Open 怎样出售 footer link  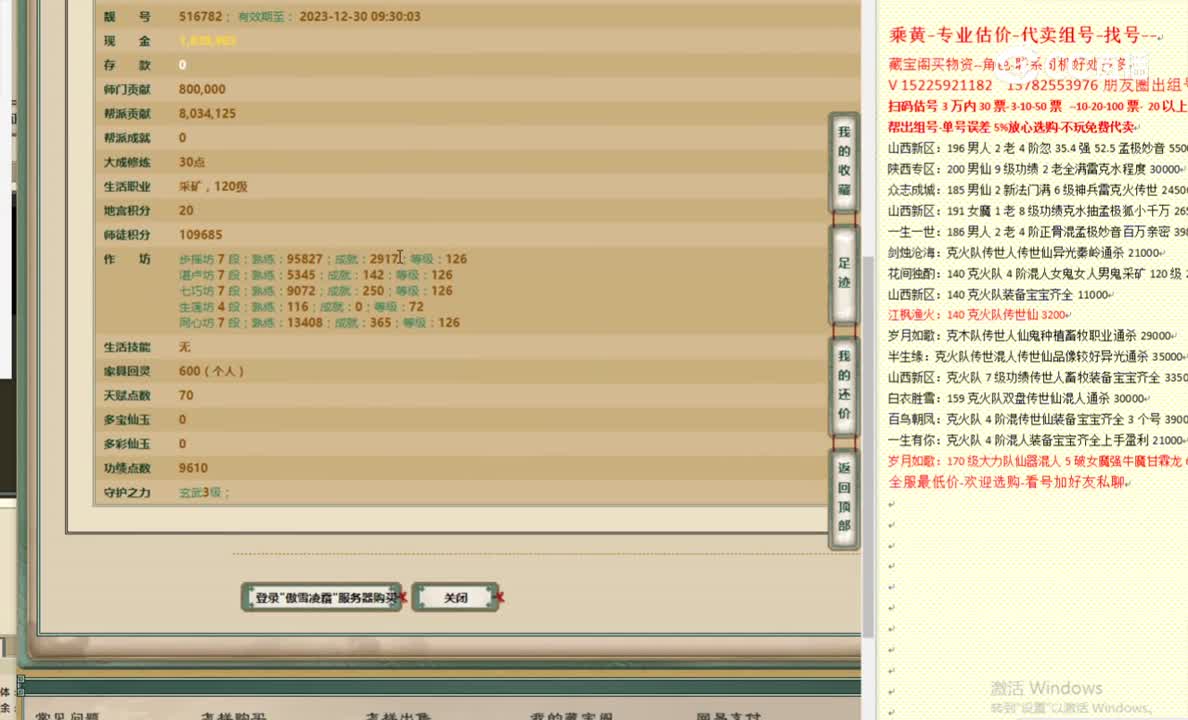[398, 715]
